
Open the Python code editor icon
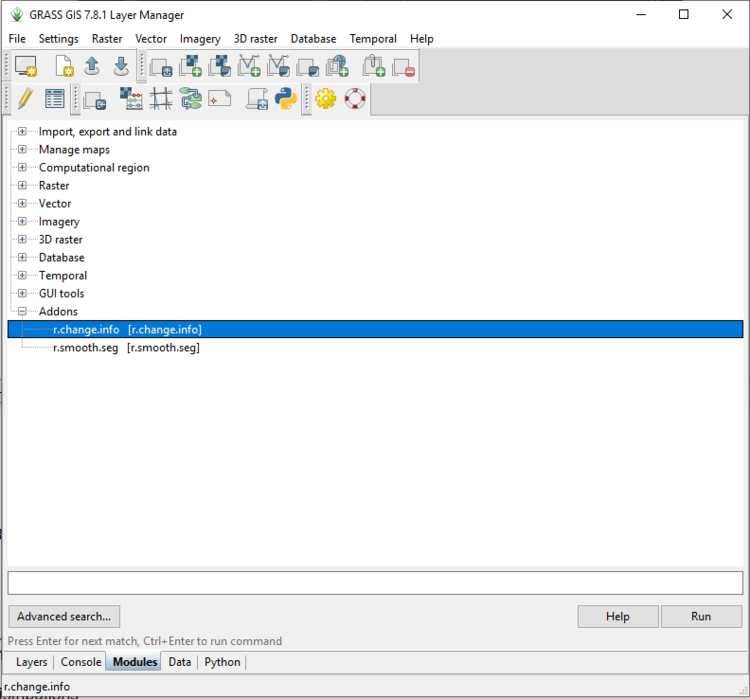click(x=286, y=98)
